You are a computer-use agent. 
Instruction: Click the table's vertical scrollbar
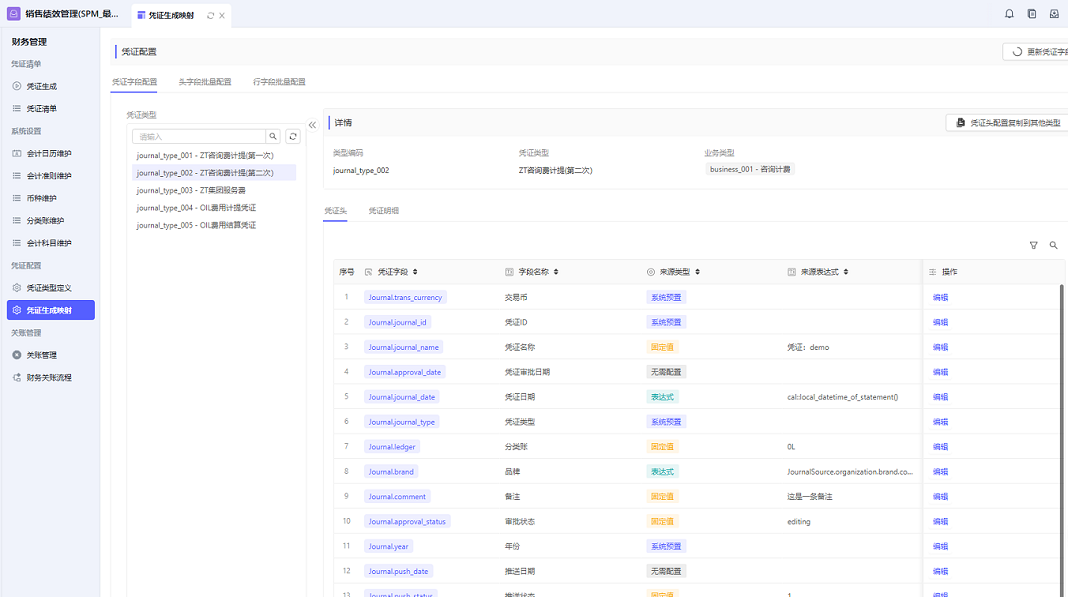coord(1061,400)
